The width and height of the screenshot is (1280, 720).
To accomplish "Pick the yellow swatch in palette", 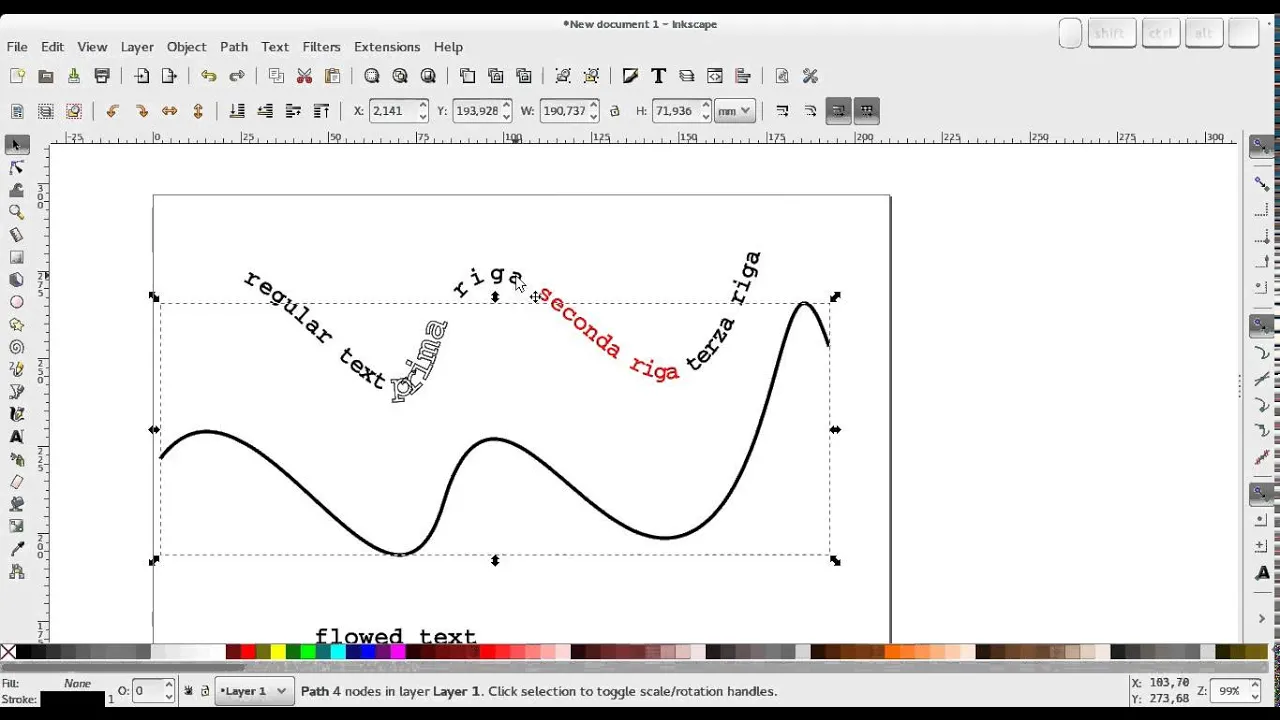I will (x=277, y=653).
